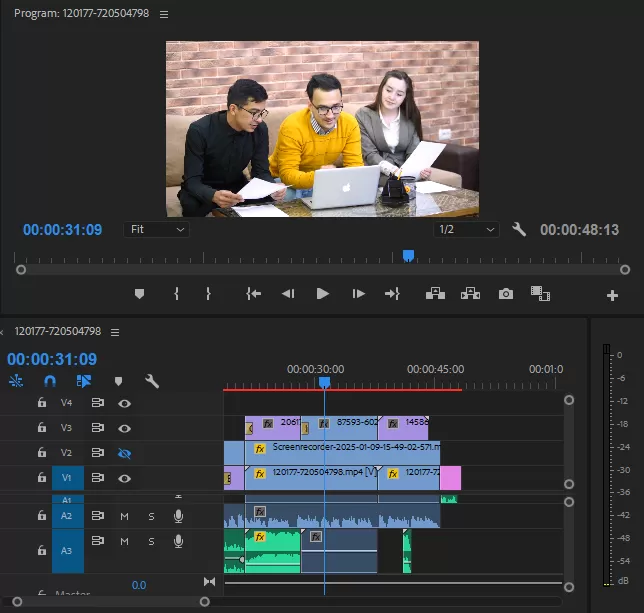Screen dimensions: 644x613
Task: Go to Out point
Action: tap(392, 294)
